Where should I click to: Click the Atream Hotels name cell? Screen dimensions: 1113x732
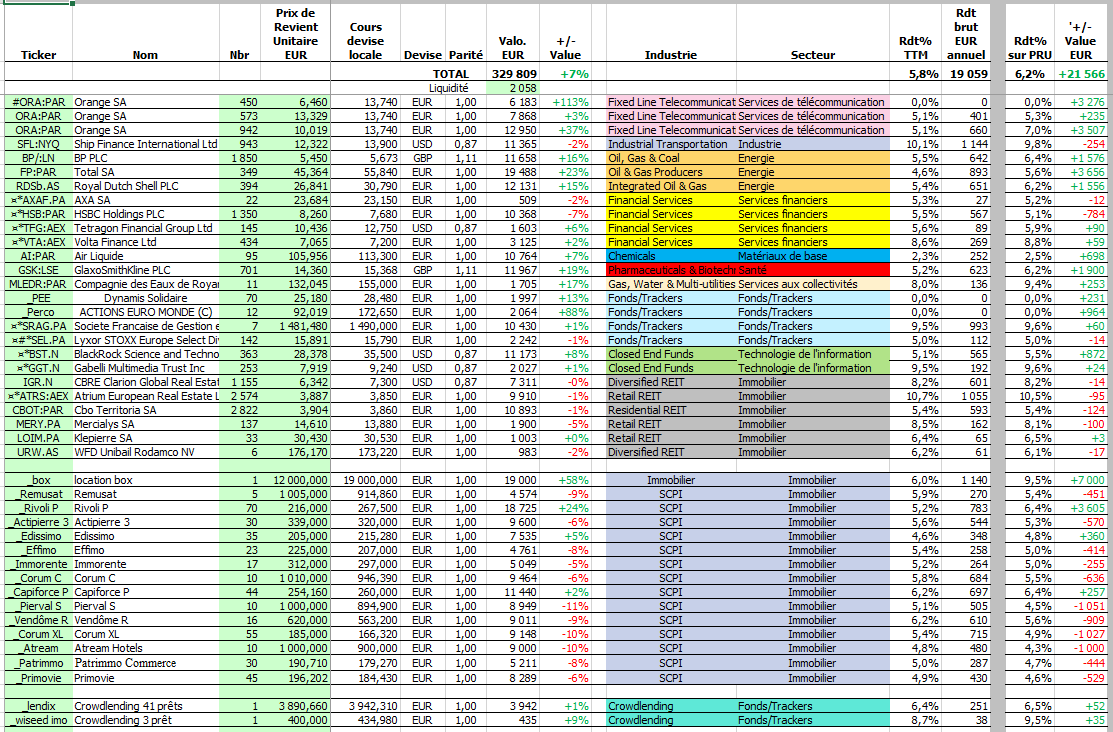pos(146,648)
